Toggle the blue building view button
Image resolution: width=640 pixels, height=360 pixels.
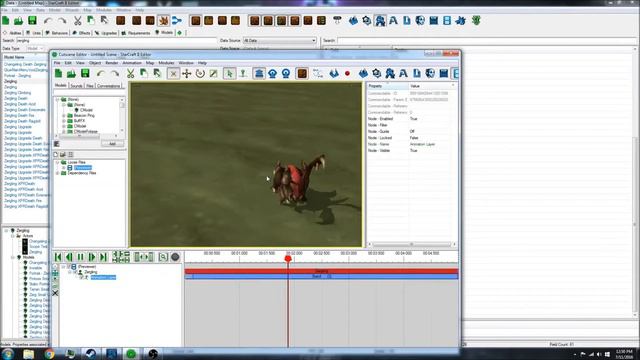(x=259, y=73)
